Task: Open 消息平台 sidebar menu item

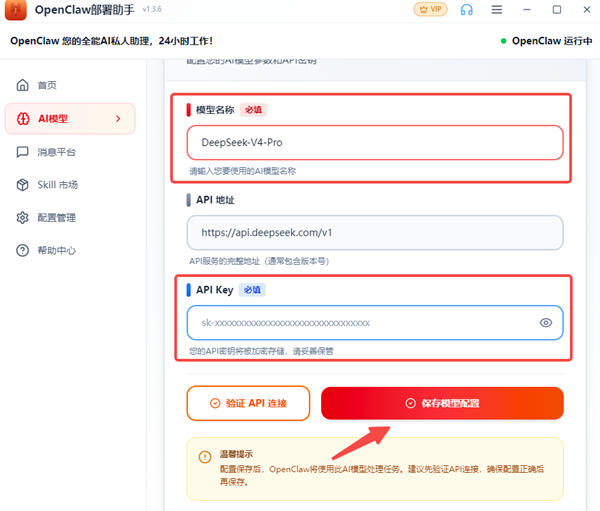Action: click(x=70, y=152)
